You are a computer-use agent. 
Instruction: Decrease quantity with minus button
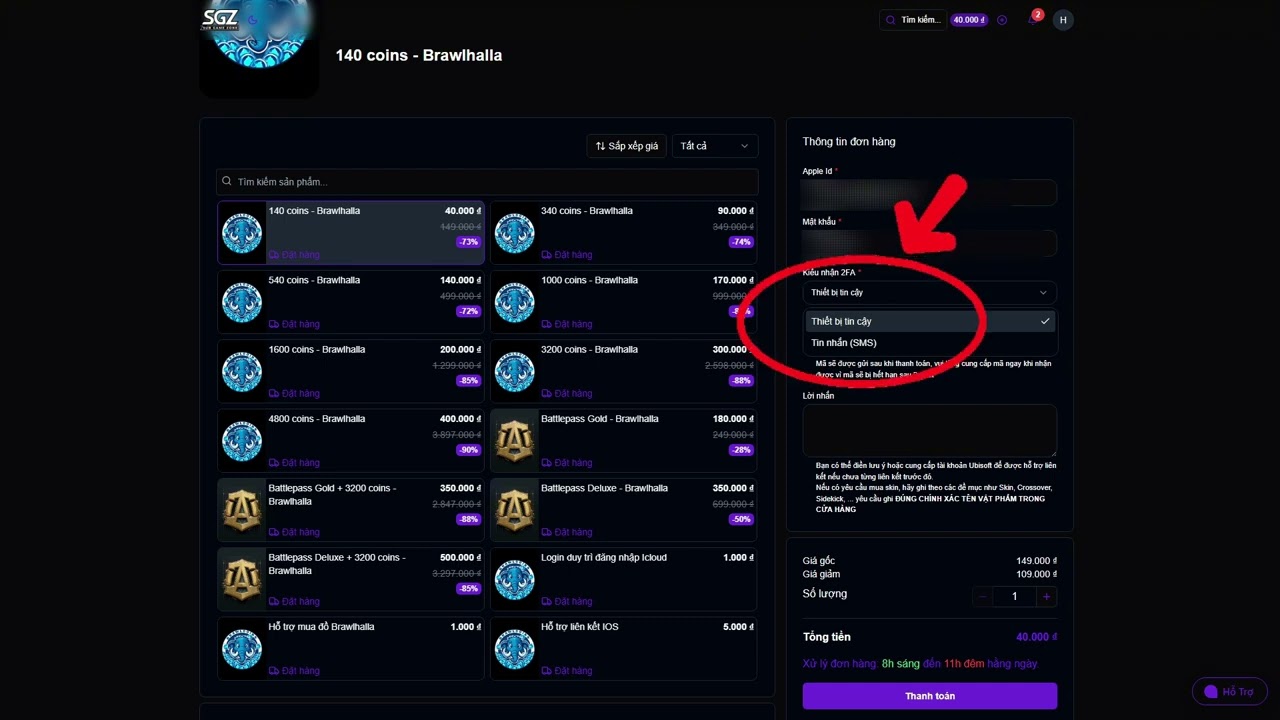(982, 596)
